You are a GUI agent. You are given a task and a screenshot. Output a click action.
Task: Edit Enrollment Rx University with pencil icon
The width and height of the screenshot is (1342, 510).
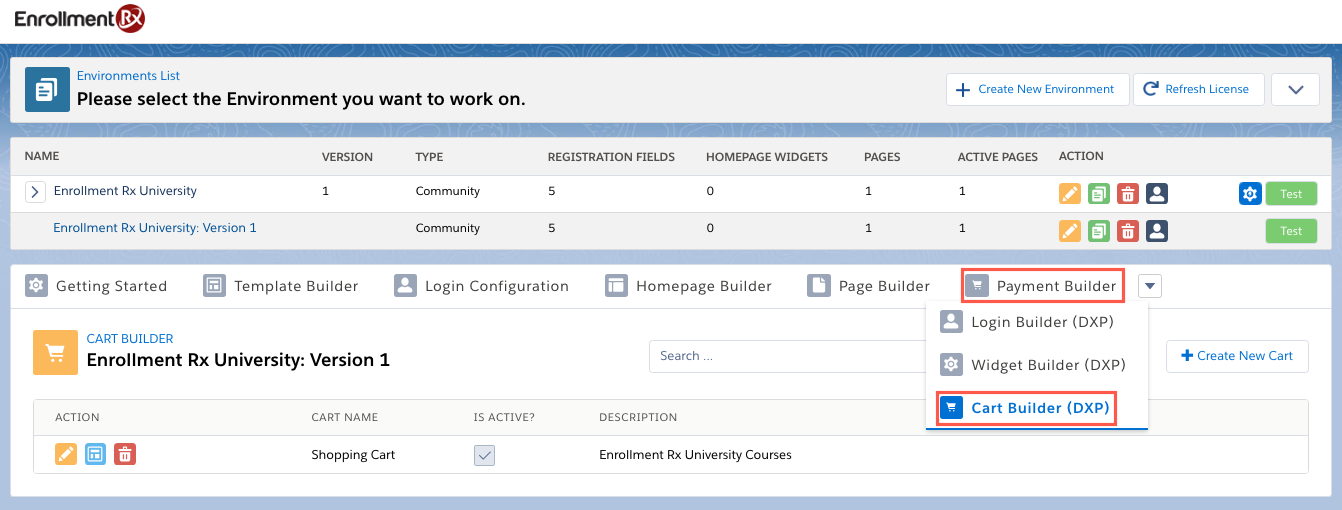click(x=1070, y=194)
